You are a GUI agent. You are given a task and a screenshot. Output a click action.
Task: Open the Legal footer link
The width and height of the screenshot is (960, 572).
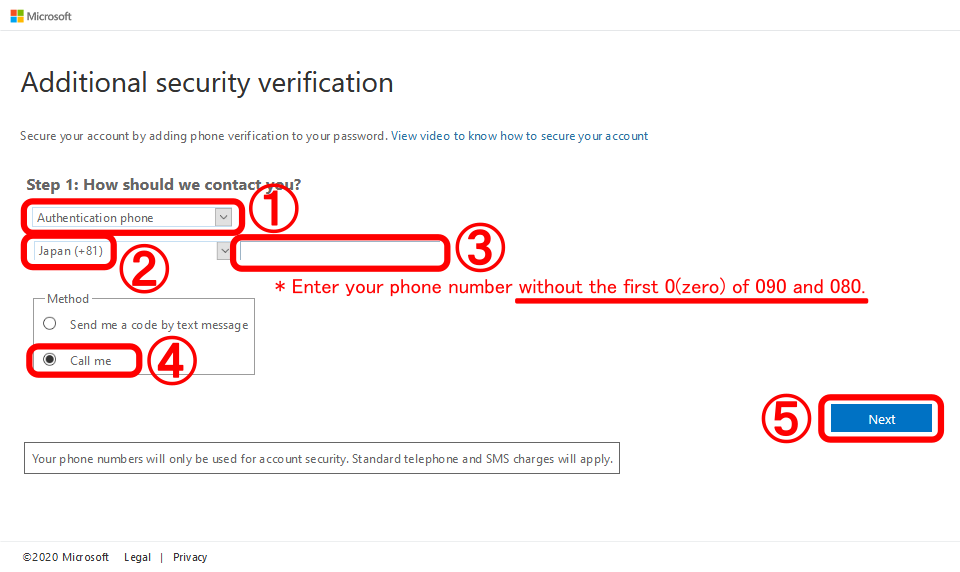click(137, 557)
